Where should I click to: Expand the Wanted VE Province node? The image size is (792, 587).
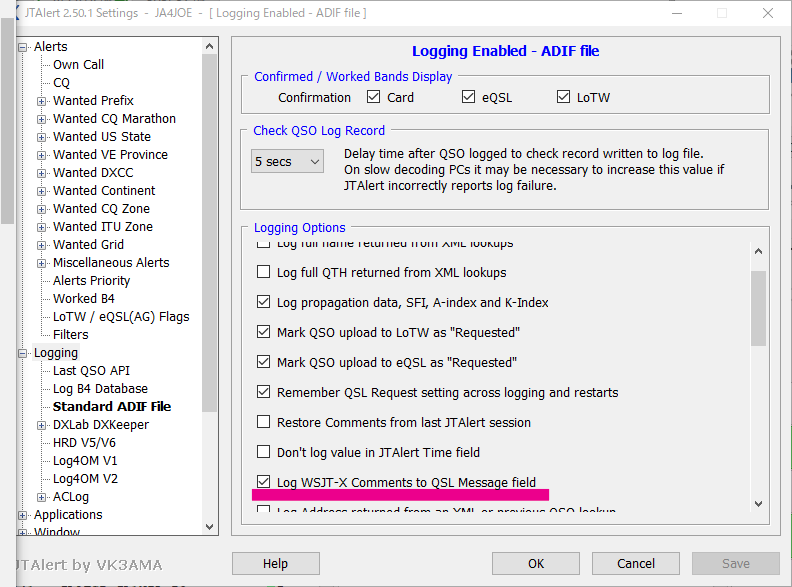point(41,155)
